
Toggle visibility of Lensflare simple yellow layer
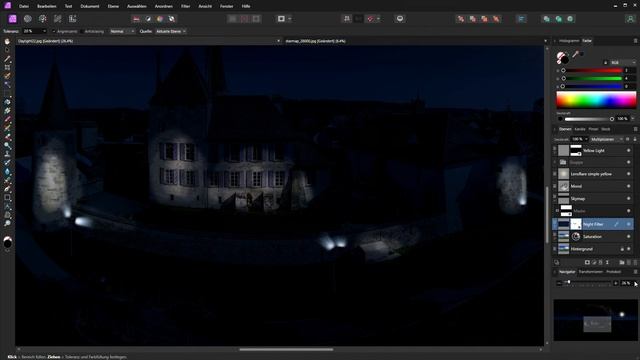coord(629,174)
